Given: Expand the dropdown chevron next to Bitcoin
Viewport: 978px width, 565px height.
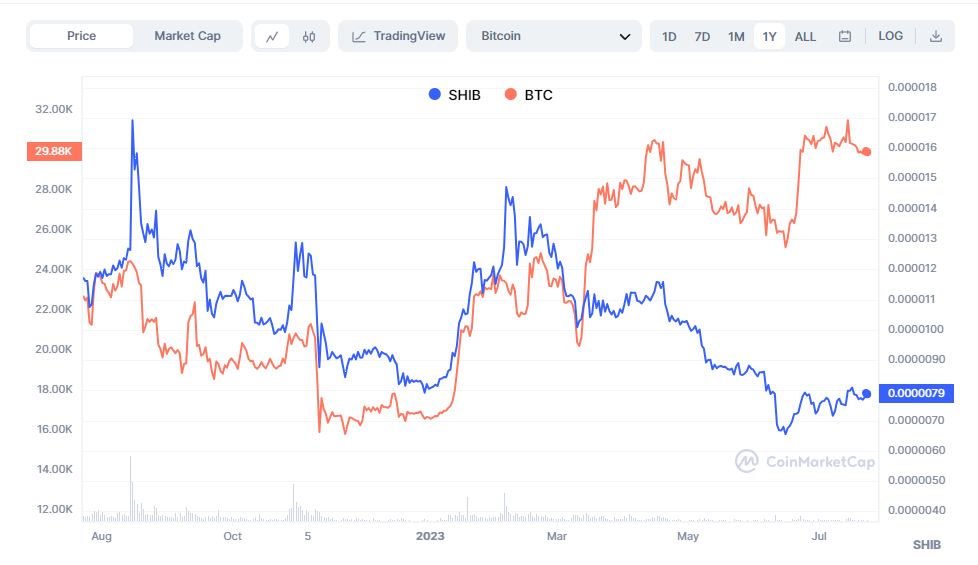Looking at the screenshot, I should click(x=625, y=36).
